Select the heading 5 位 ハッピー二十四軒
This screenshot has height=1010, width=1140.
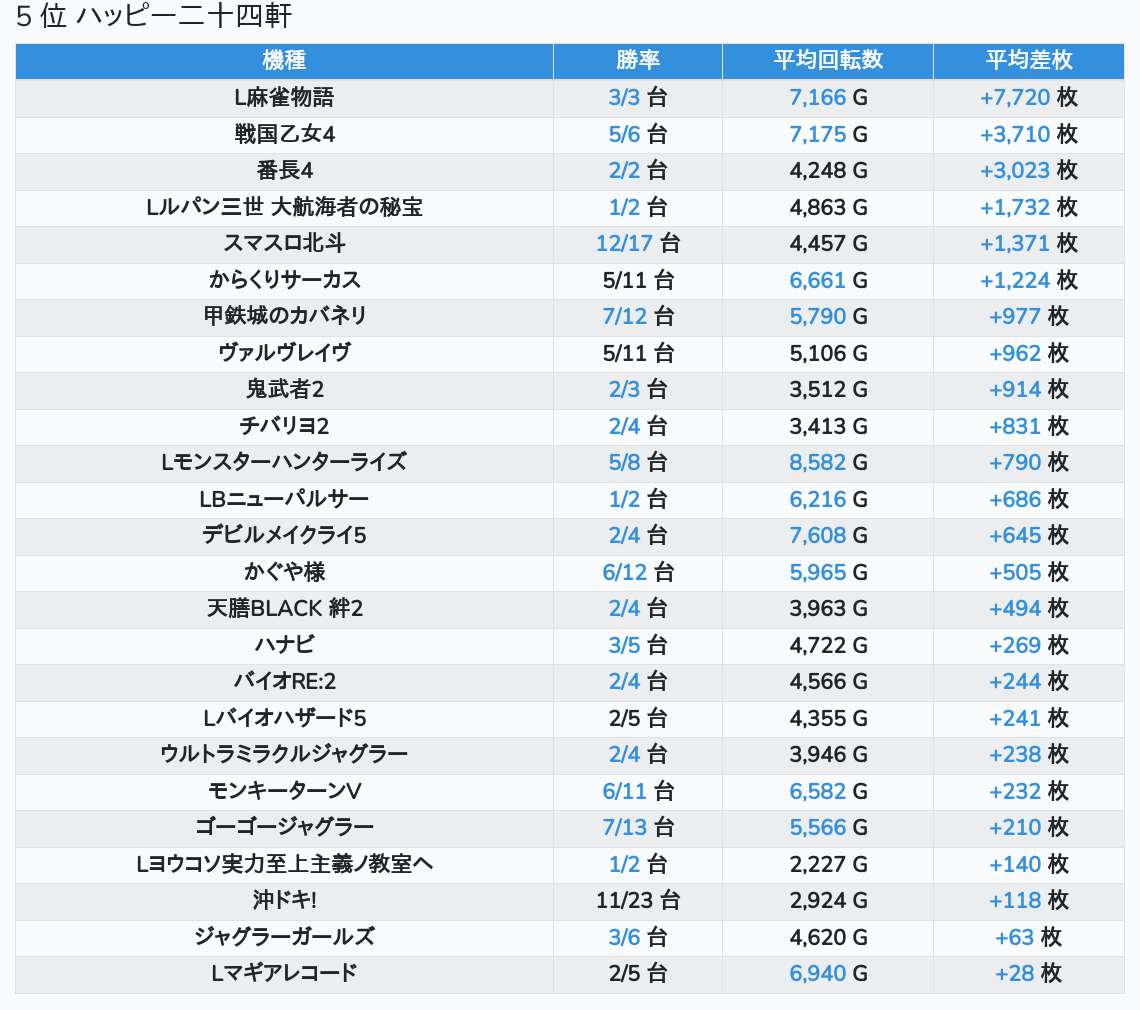click(x=153, y=17)
